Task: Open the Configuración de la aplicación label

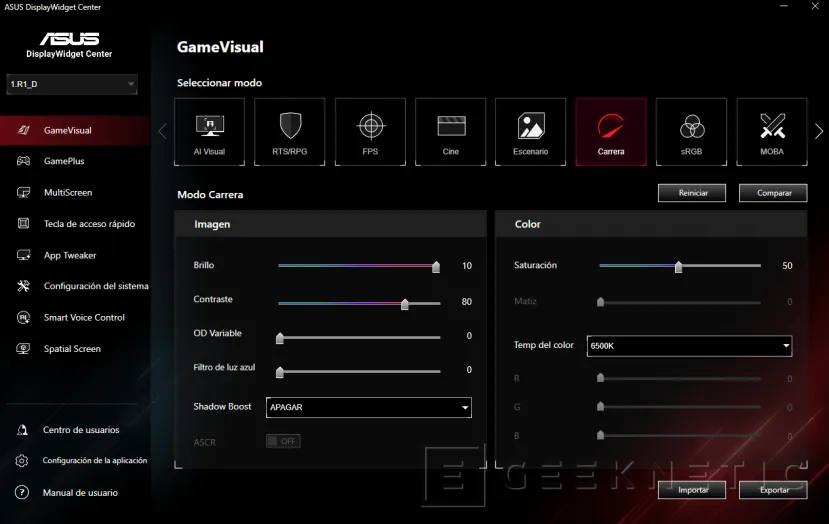Action: pyautogui.click(x=95, y=461)
